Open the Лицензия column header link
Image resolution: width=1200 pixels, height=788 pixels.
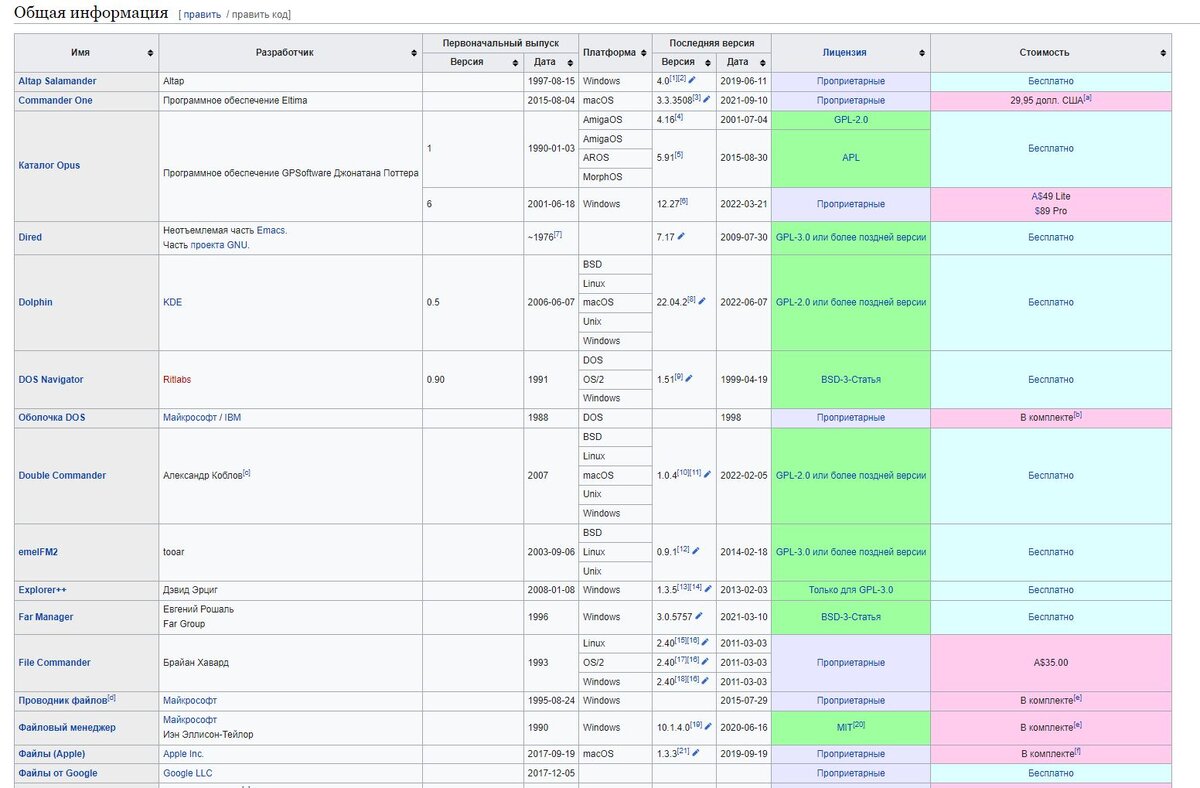(844, 52)
